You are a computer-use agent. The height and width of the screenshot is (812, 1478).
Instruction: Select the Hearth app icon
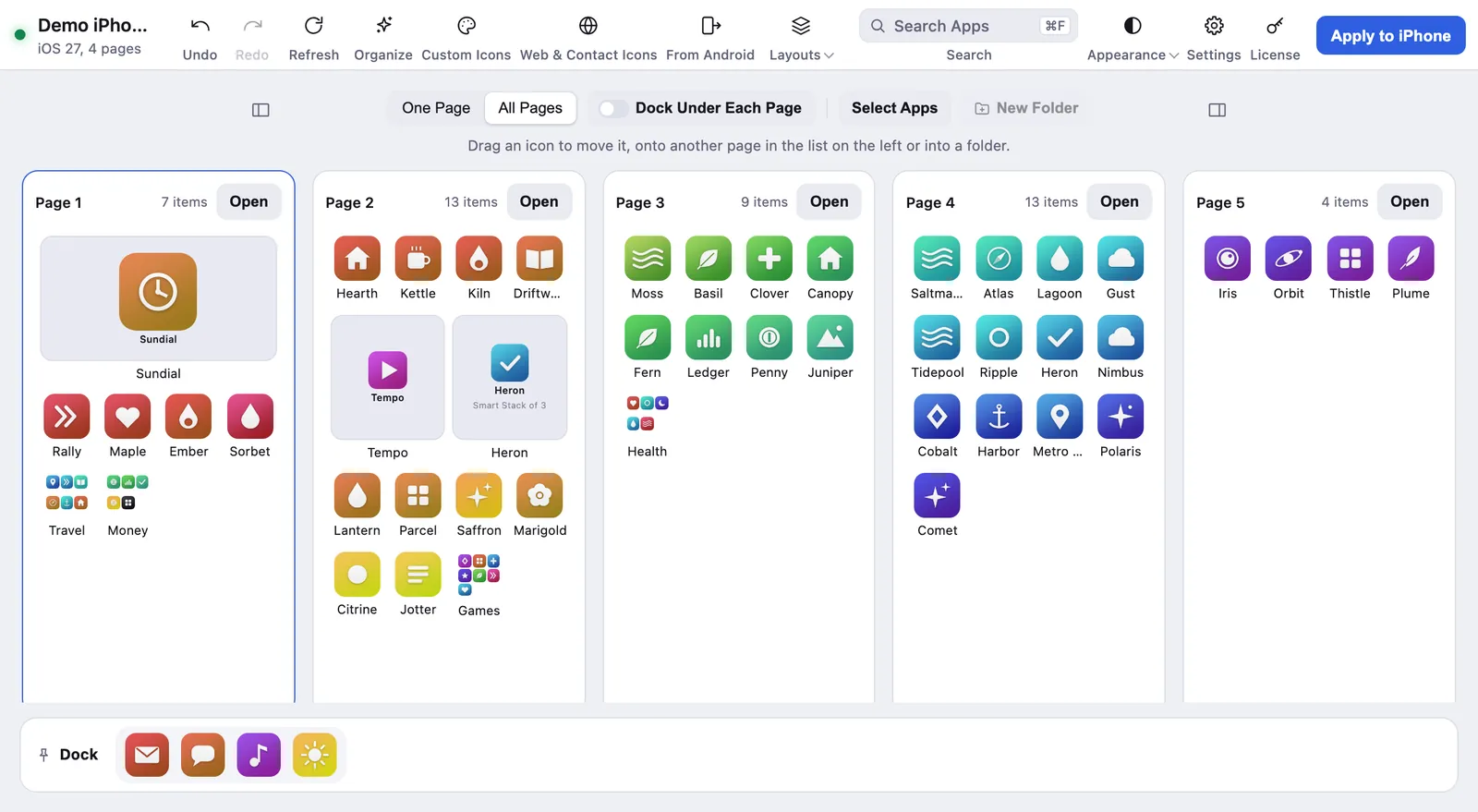(x=357, y=259)
